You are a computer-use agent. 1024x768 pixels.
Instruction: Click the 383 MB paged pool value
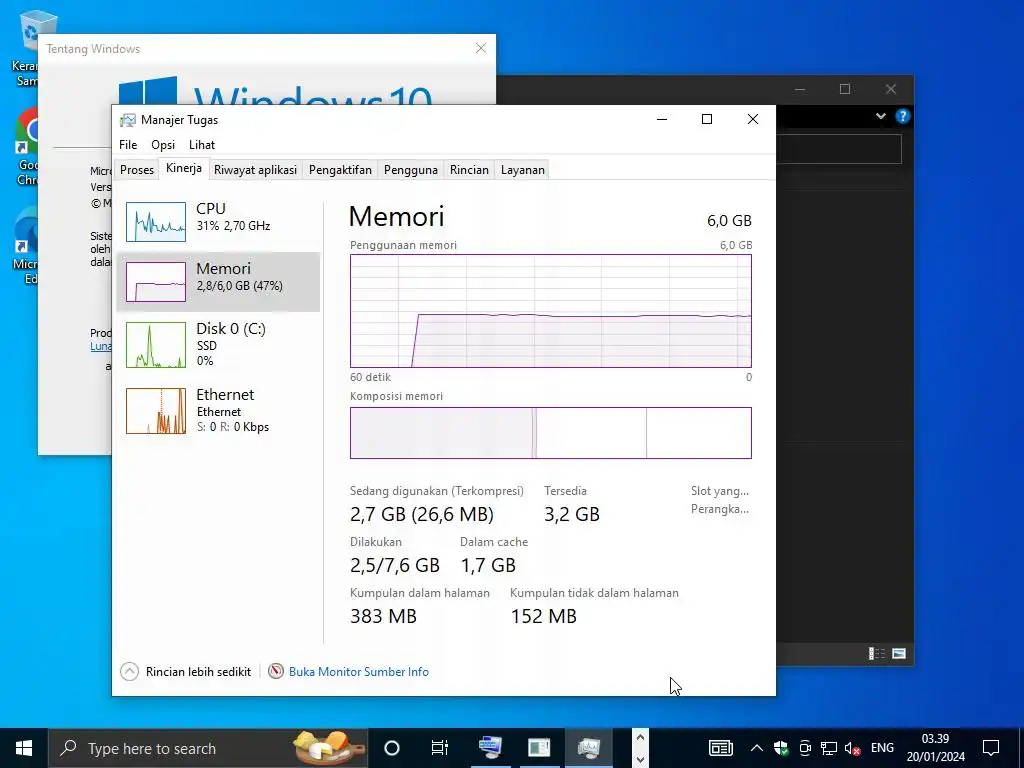pos(383,616)
